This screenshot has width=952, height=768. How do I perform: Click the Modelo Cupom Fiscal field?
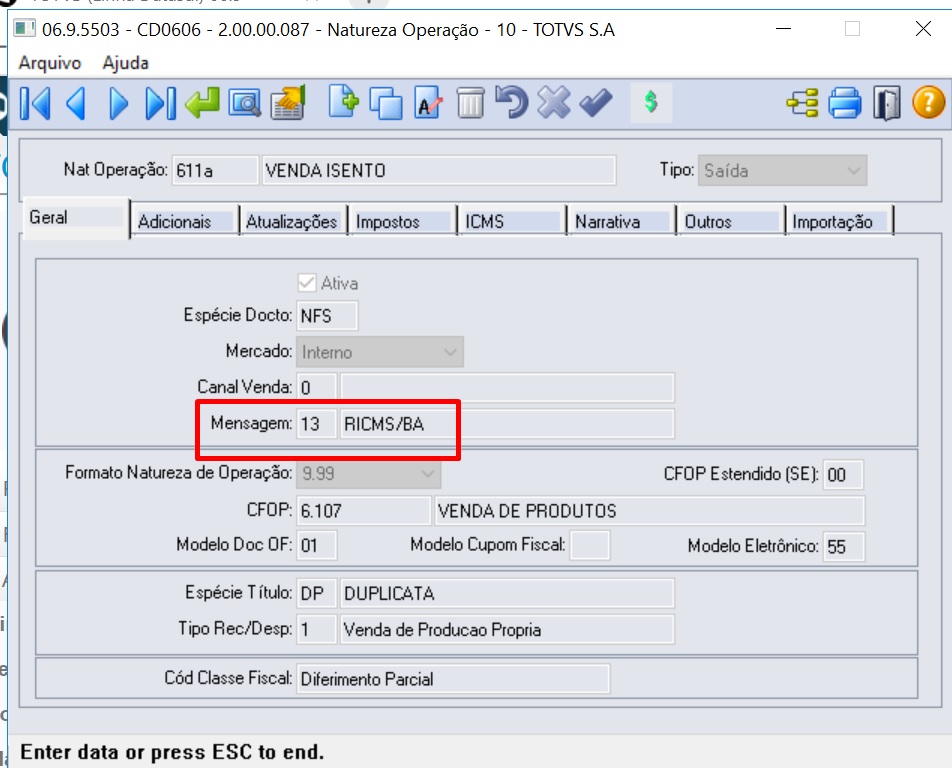(x=590, y=545)
